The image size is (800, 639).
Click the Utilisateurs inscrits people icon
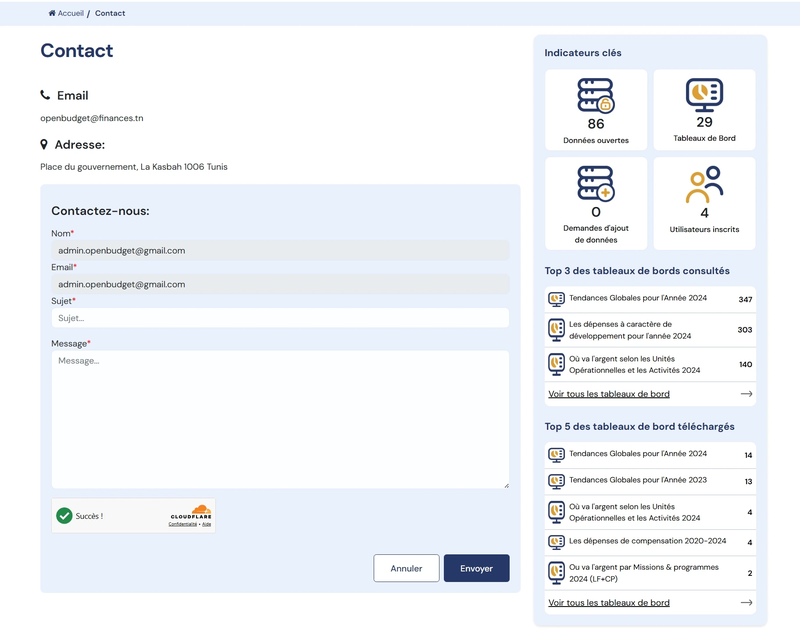[704, 184]
